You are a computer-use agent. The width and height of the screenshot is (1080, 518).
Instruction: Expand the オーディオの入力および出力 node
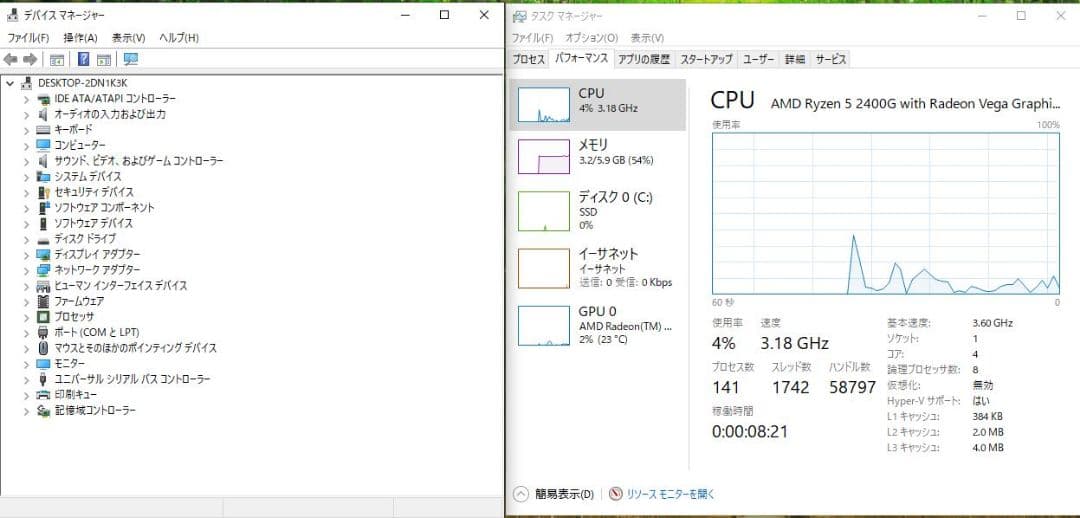point(26,114)
